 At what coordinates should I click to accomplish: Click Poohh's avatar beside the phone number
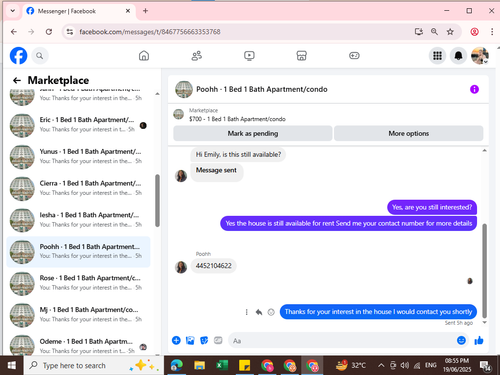click(x=181, y=267)
